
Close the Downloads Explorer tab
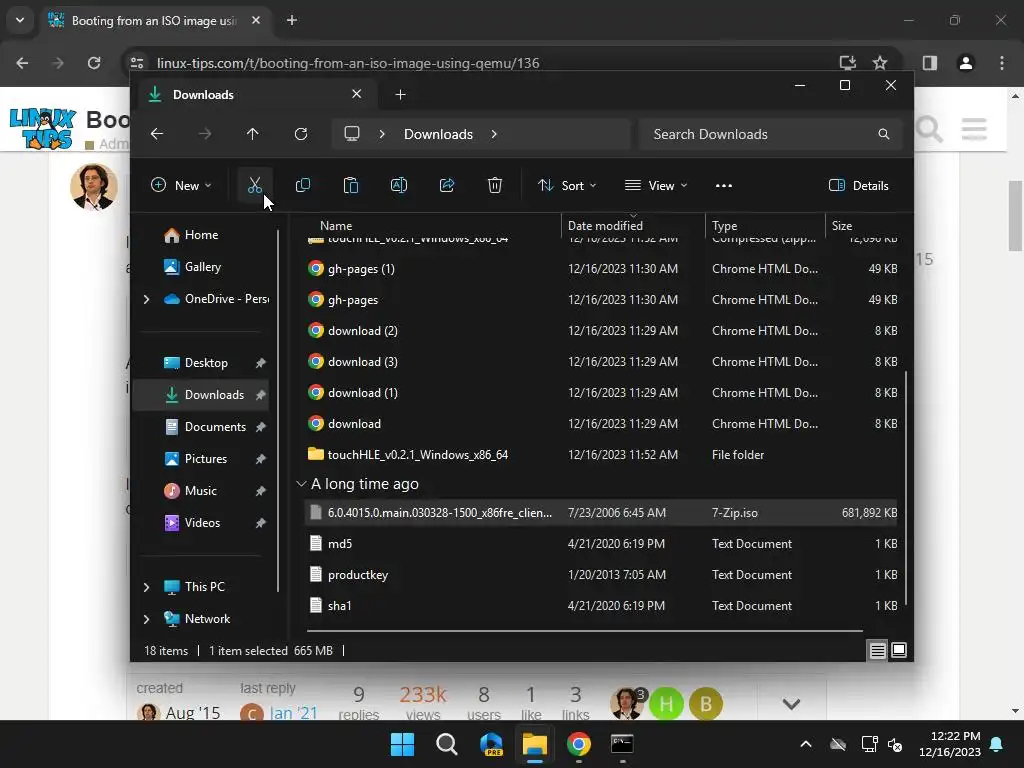point(357,94)
